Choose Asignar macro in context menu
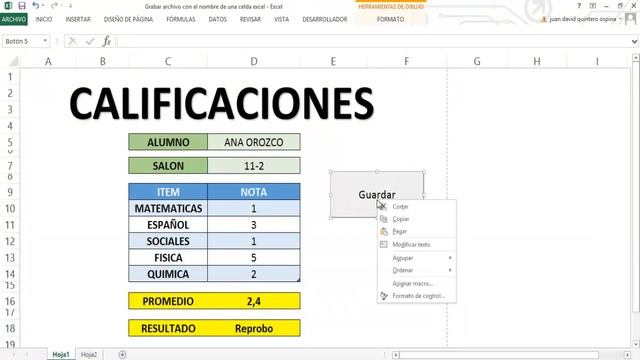This screenshot has width=640, height=360. tap(416, 283)
